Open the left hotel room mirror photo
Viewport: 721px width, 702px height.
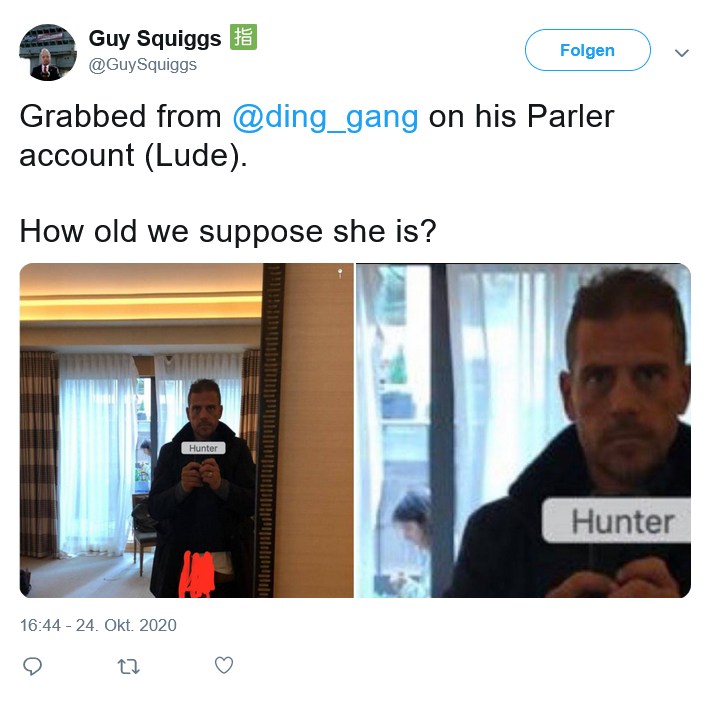point(187,430)
